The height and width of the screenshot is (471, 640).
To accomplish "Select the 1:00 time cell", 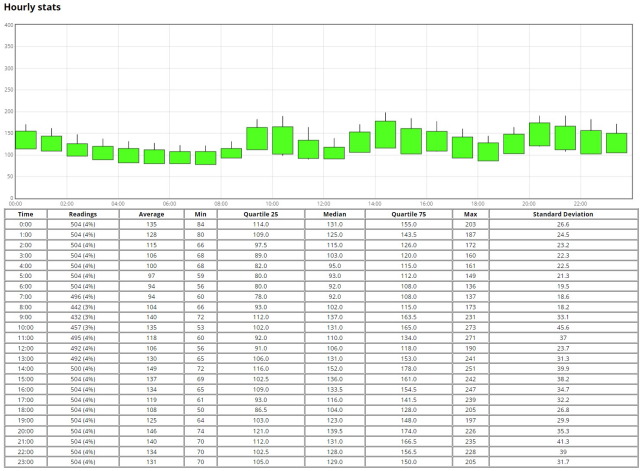I will click(25, 235).
